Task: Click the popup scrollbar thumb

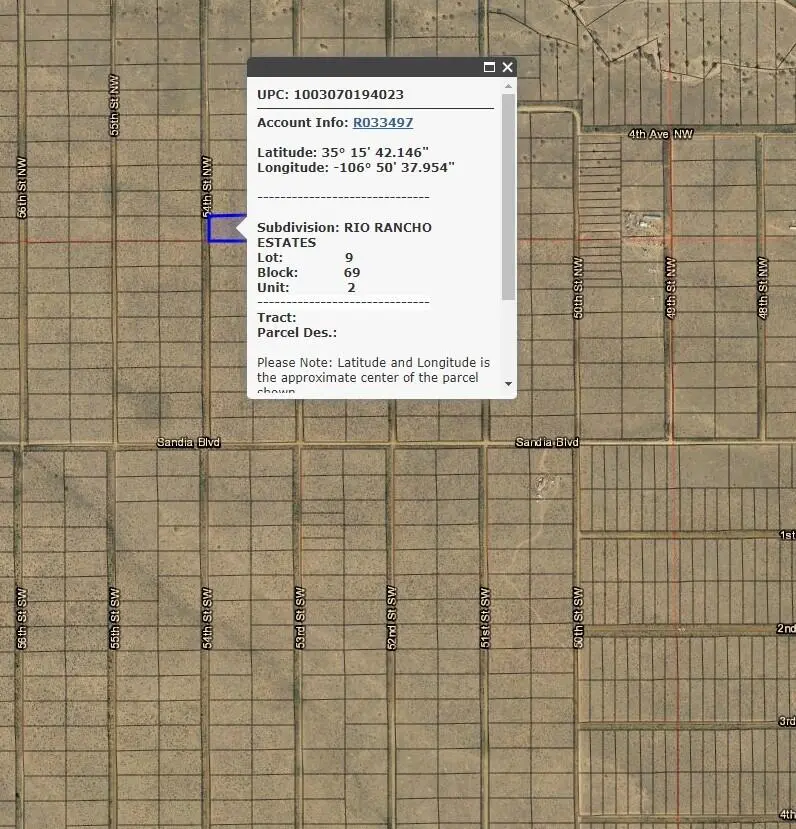Action: coord(508,195)
